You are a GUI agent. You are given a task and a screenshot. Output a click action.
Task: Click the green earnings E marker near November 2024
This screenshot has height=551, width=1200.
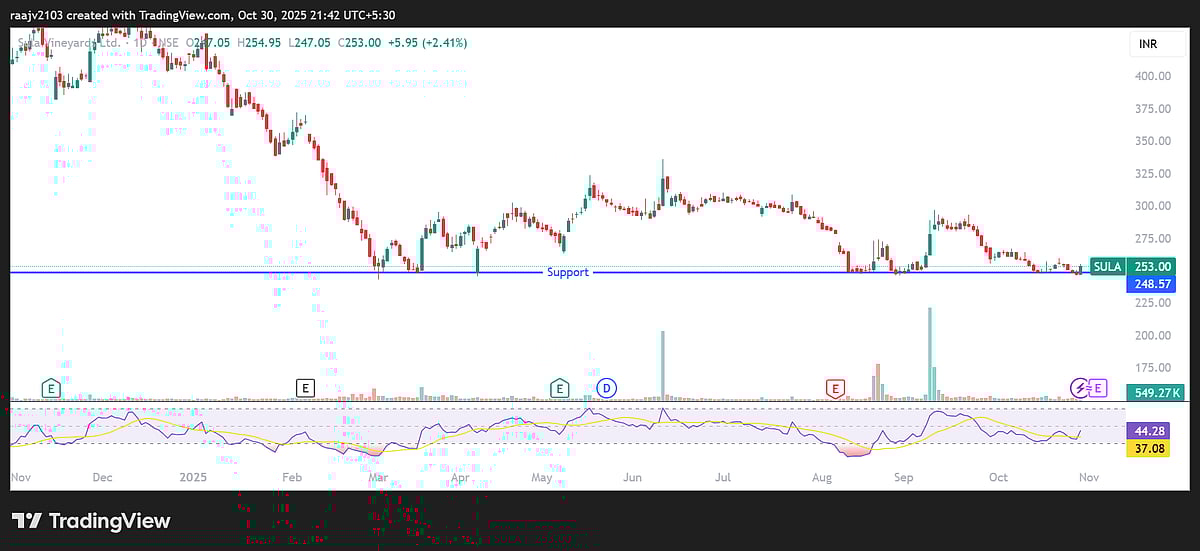click(48, 387)
